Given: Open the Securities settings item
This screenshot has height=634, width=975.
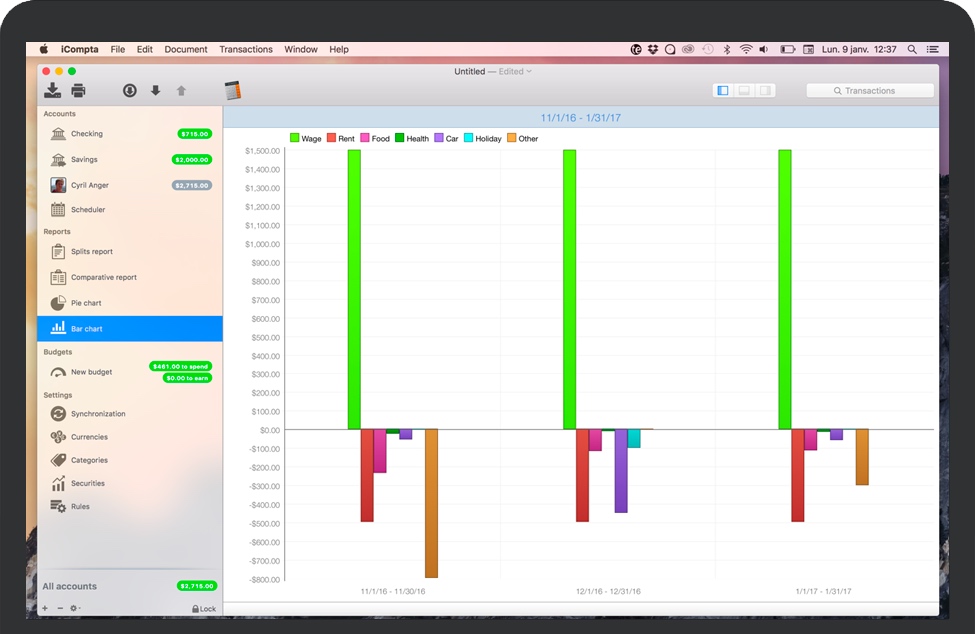Looking at the screenshot, I should [87, 484].
